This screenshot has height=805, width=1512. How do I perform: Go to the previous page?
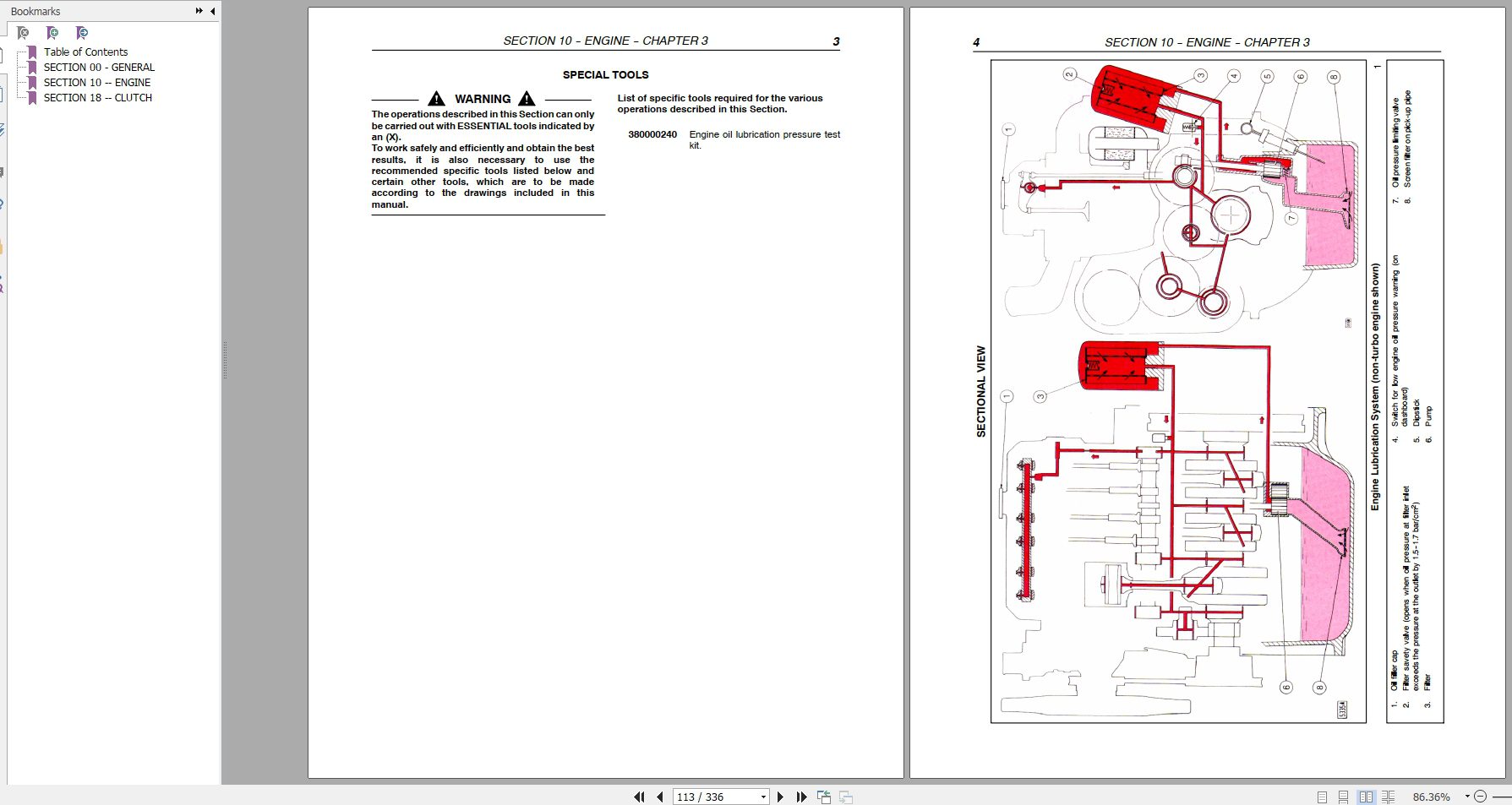click(x=660, y=797)
